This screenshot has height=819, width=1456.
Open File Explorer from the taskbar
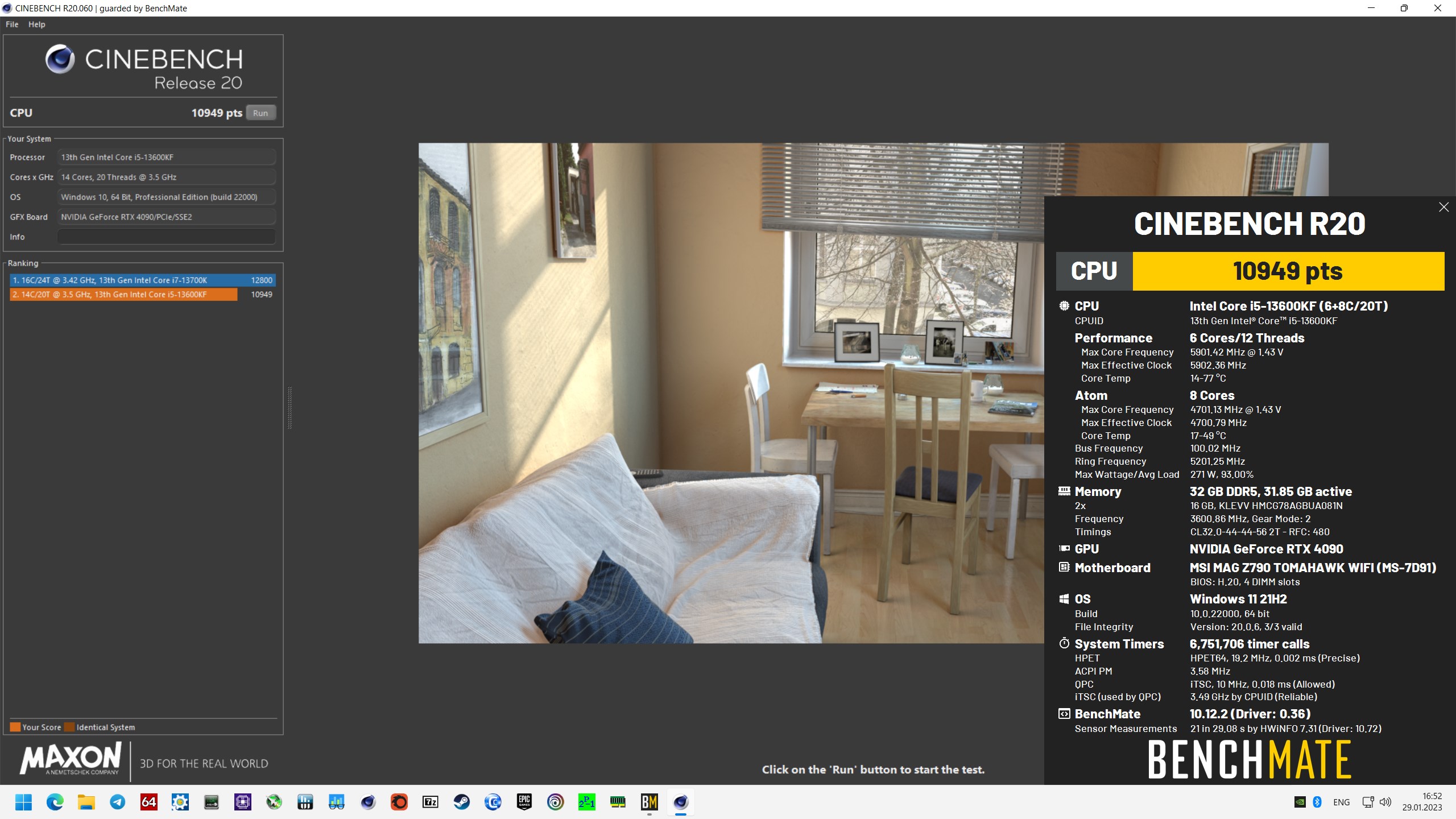(86, 802)
